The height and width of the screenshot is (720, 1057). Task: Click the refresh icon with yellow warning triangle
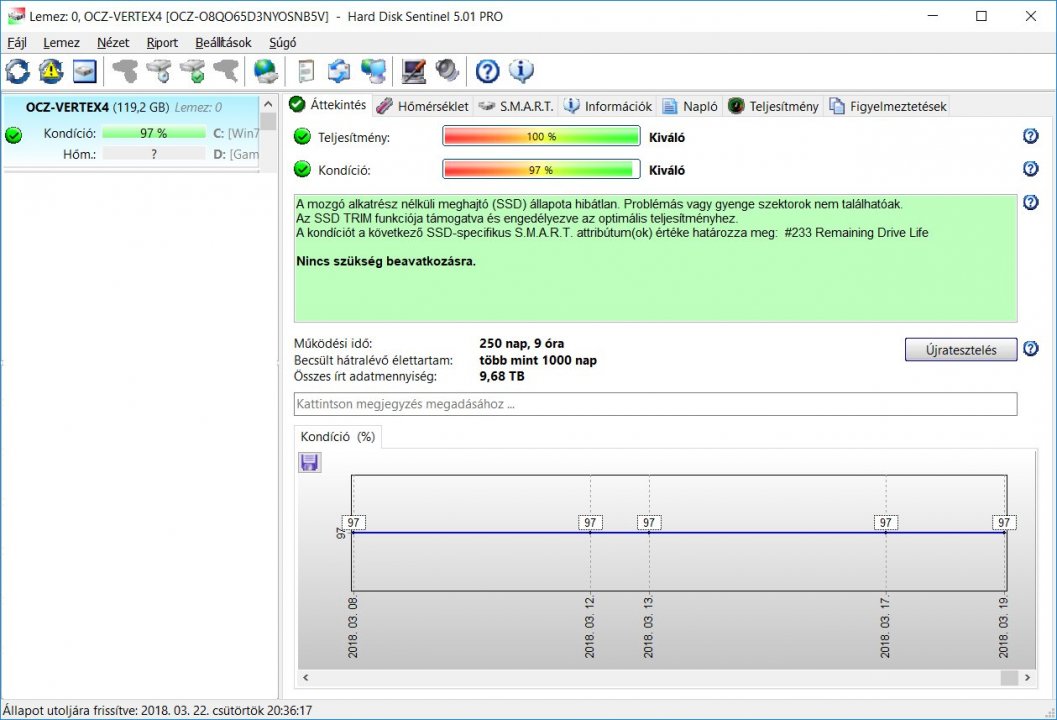click(51, 71)
